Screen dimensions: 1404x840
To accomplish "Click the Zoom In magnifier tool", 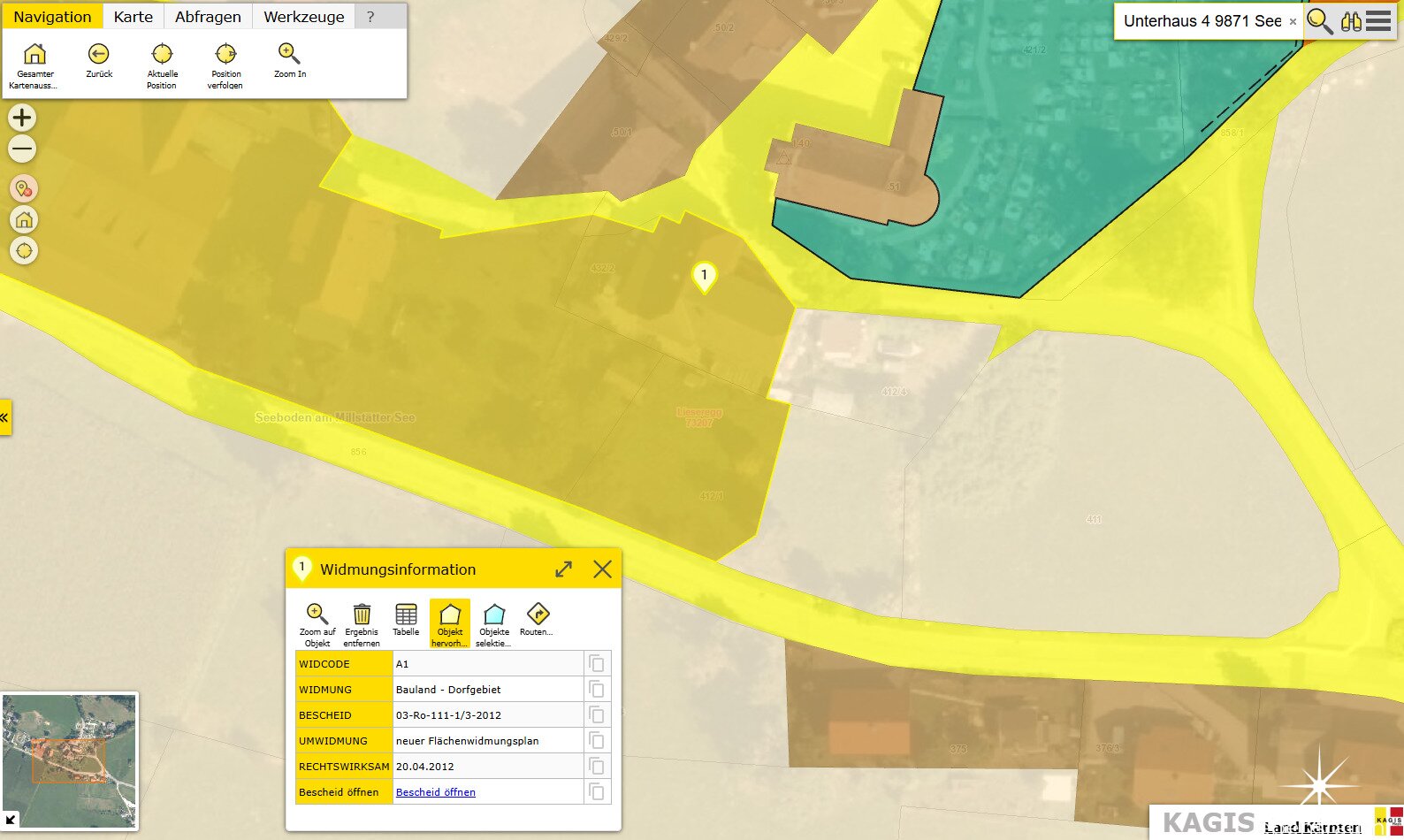I will pyautogui.click(x=289, y=55).
